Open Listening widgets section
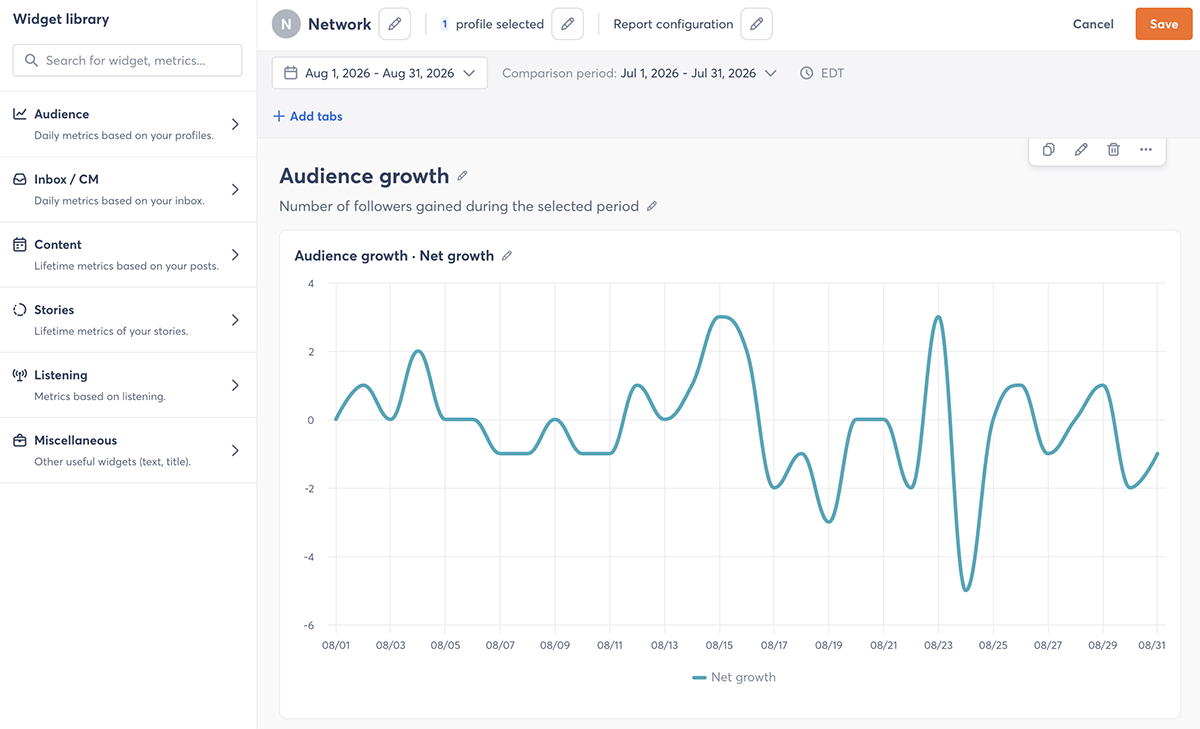Screen dimensions: 1200x729 (128, 385)
